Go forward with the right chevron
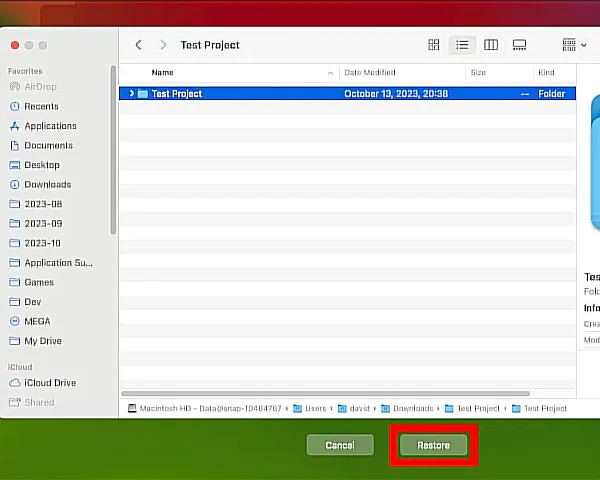 point(163,45)
